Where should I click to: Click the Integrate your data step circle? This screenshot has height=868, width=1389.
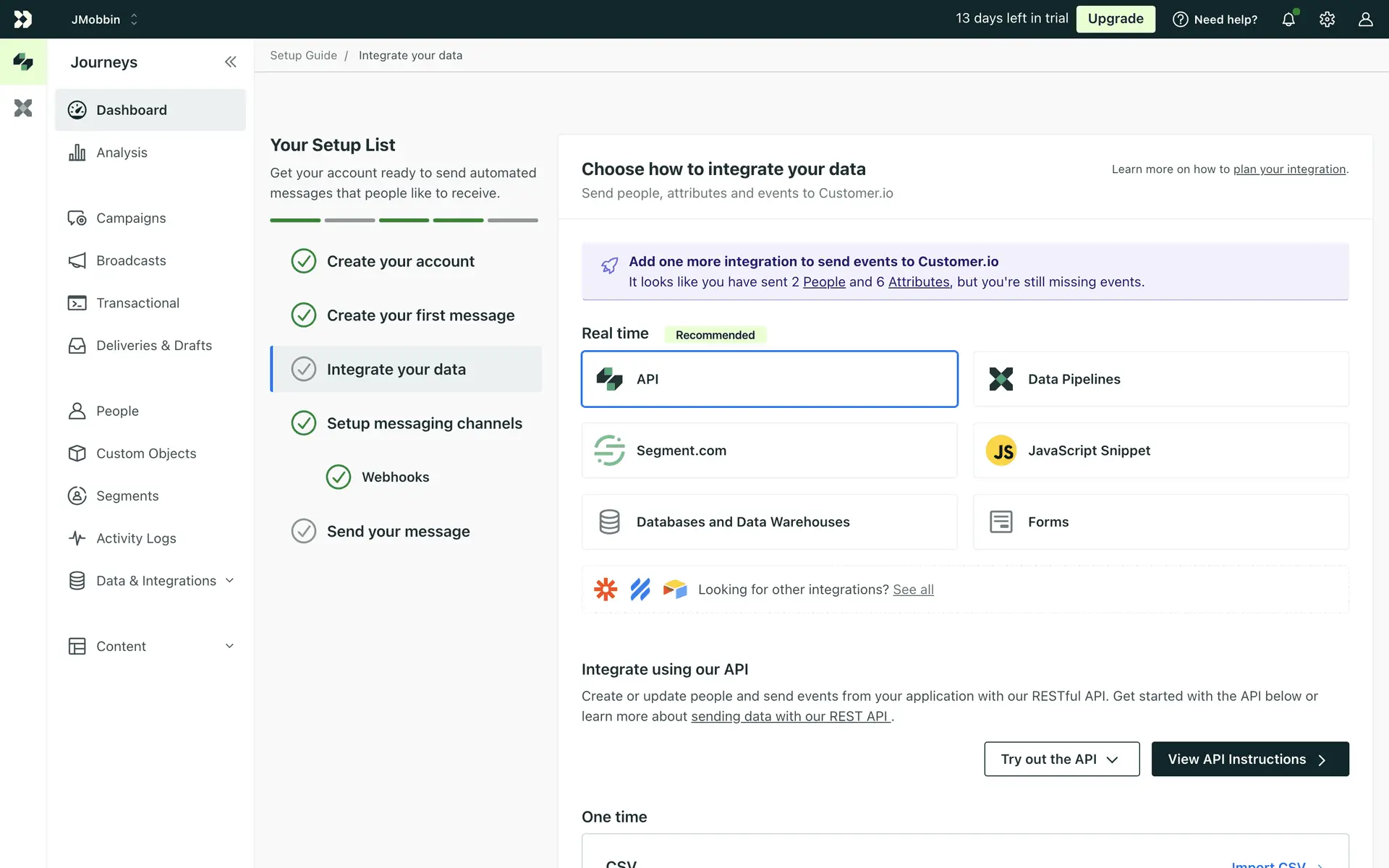tap(304, 370)
